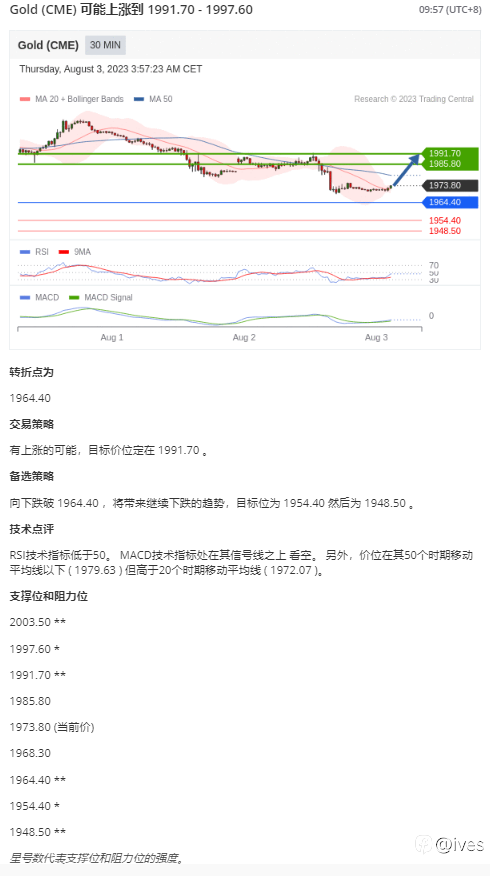Click the 1964.40 ** level in list

click(37, 779)
